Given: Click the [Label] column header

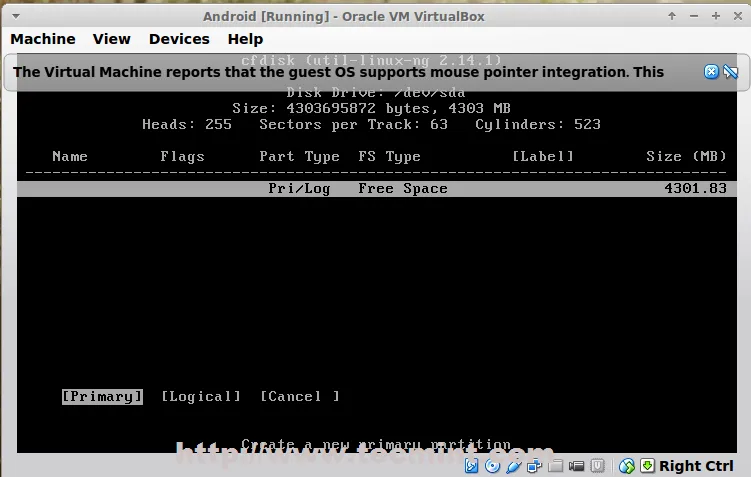Looking at the screenshot, I should tap(543, 156).
